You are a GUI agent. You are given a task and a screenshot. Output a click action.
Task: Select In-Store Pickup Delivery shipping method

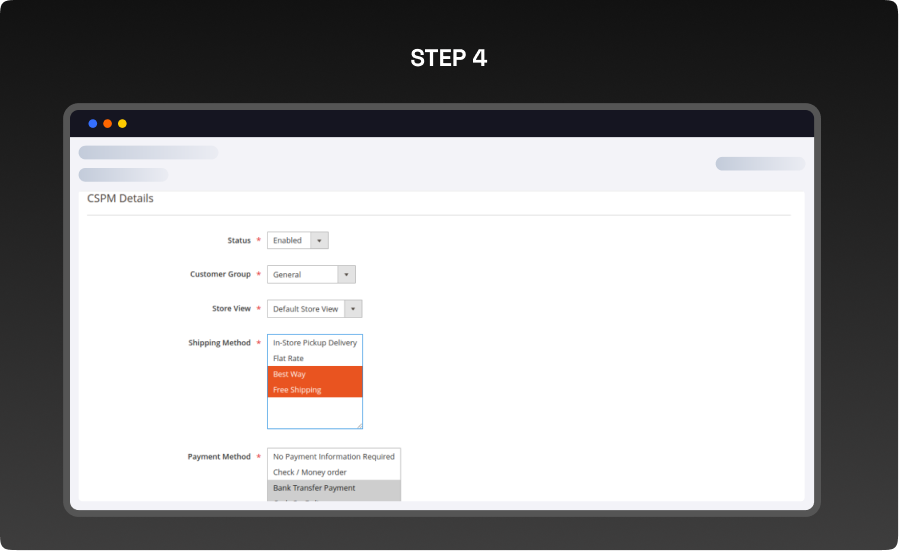click(x=314, y=343)
